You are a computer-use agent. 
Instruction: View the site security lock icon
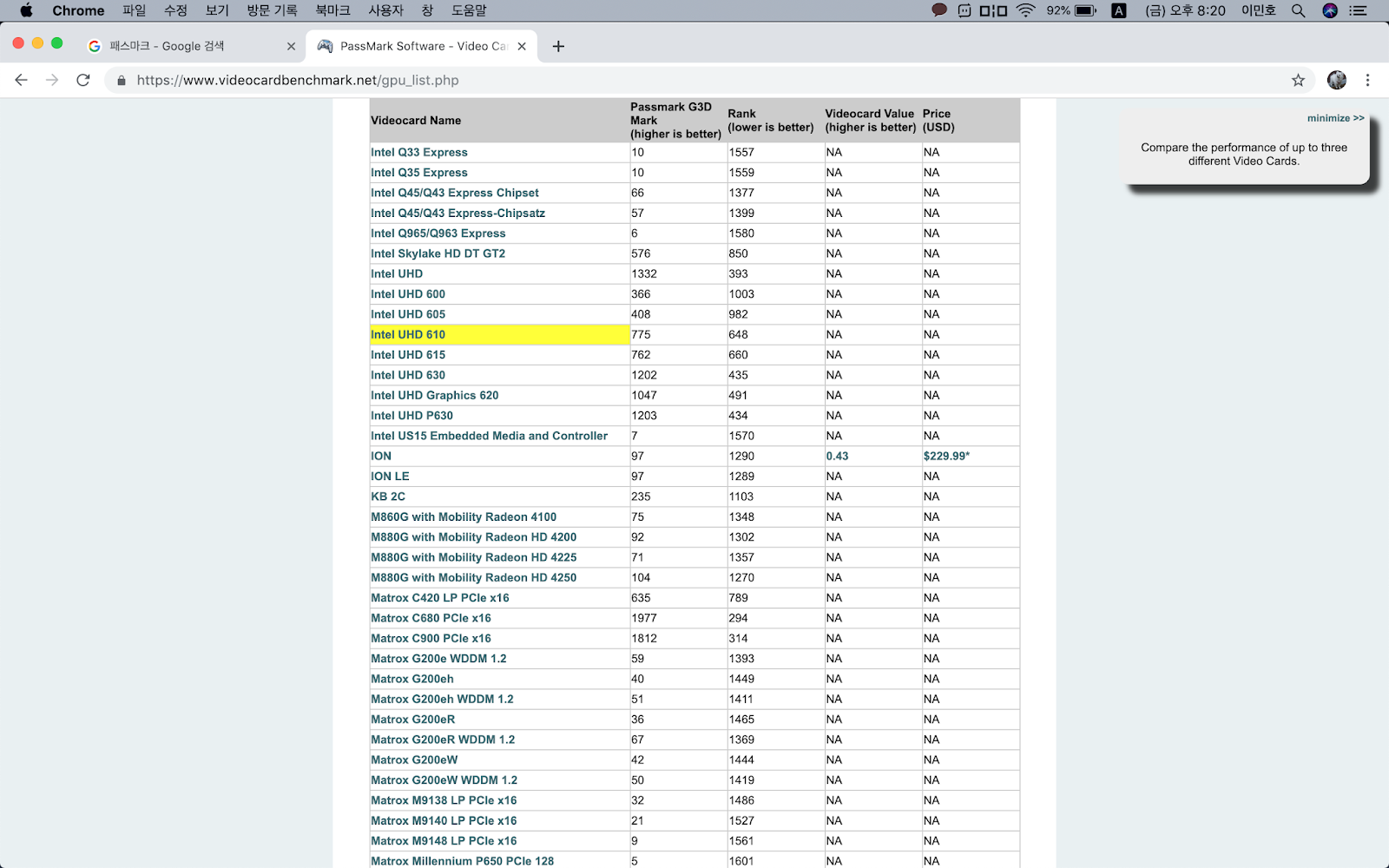122,80
